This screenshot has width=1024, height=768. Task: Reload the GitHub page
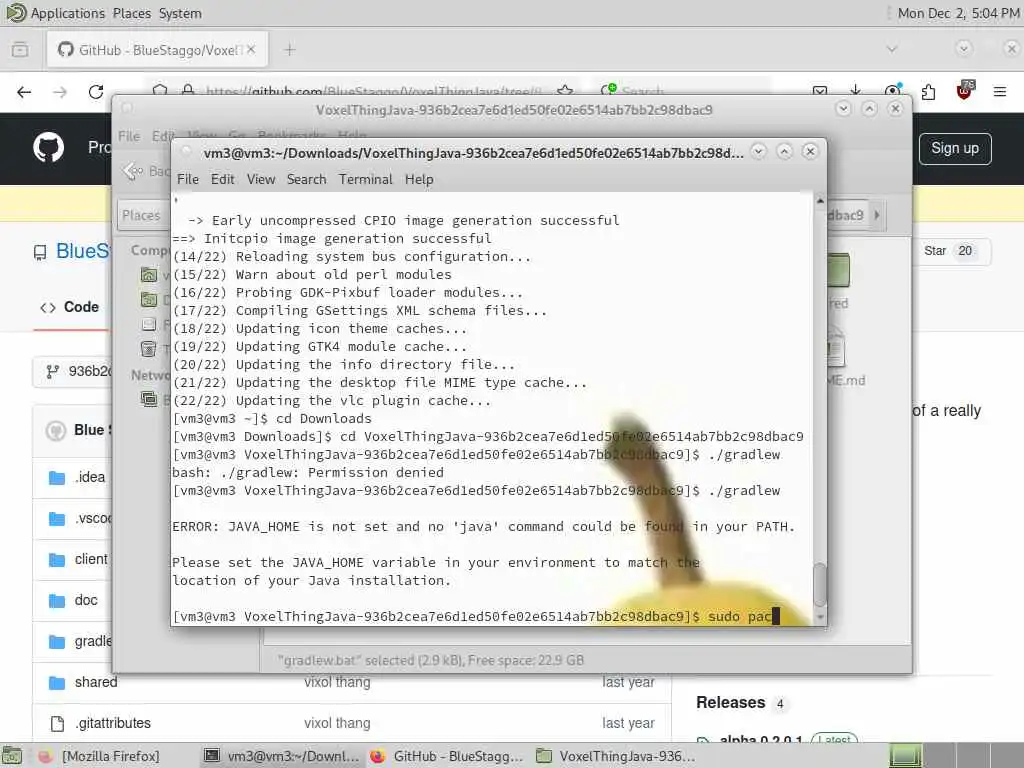pyautogui.click(x=96, y=92)
